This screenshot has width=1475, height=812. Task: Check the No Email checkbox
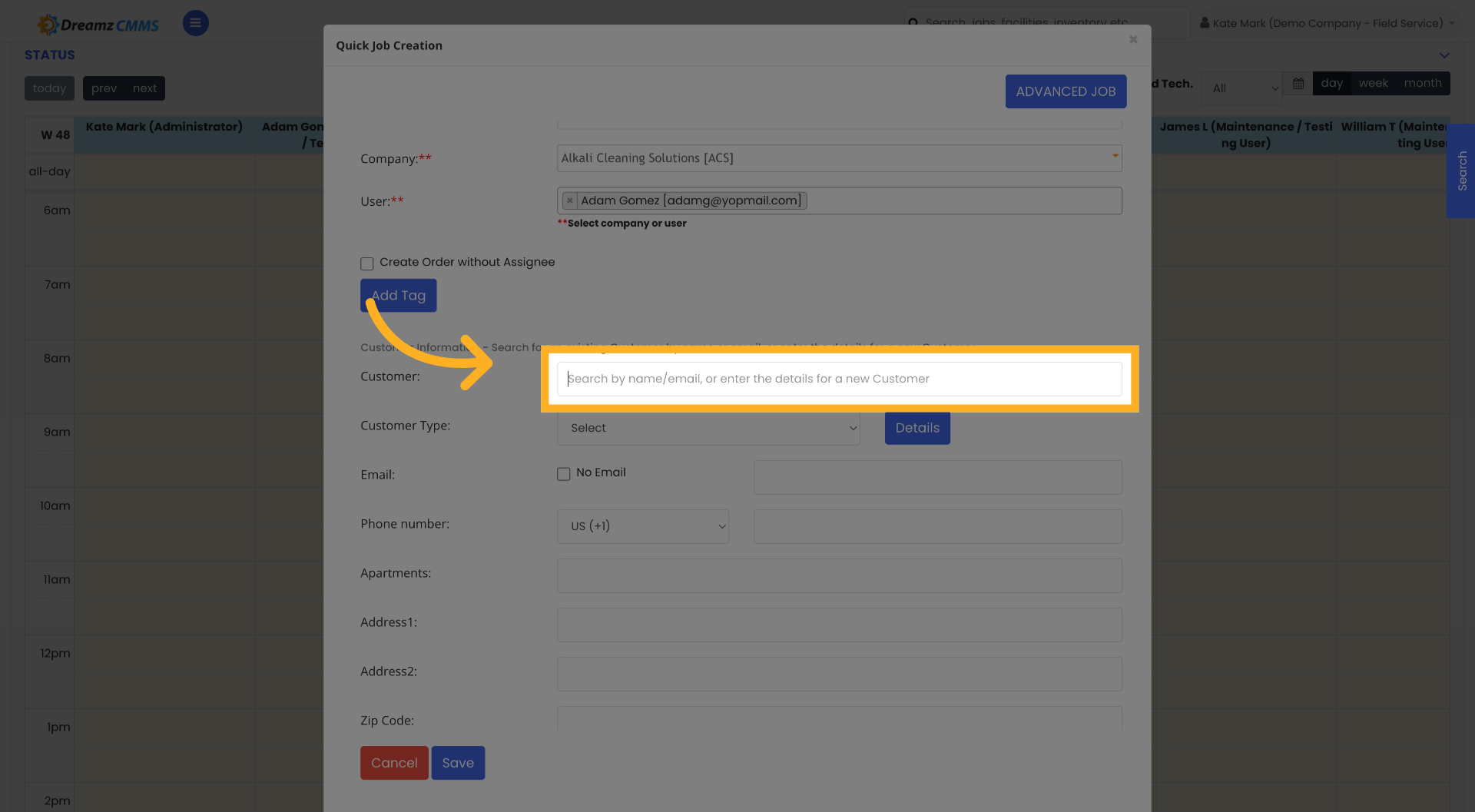pos(564,474)
